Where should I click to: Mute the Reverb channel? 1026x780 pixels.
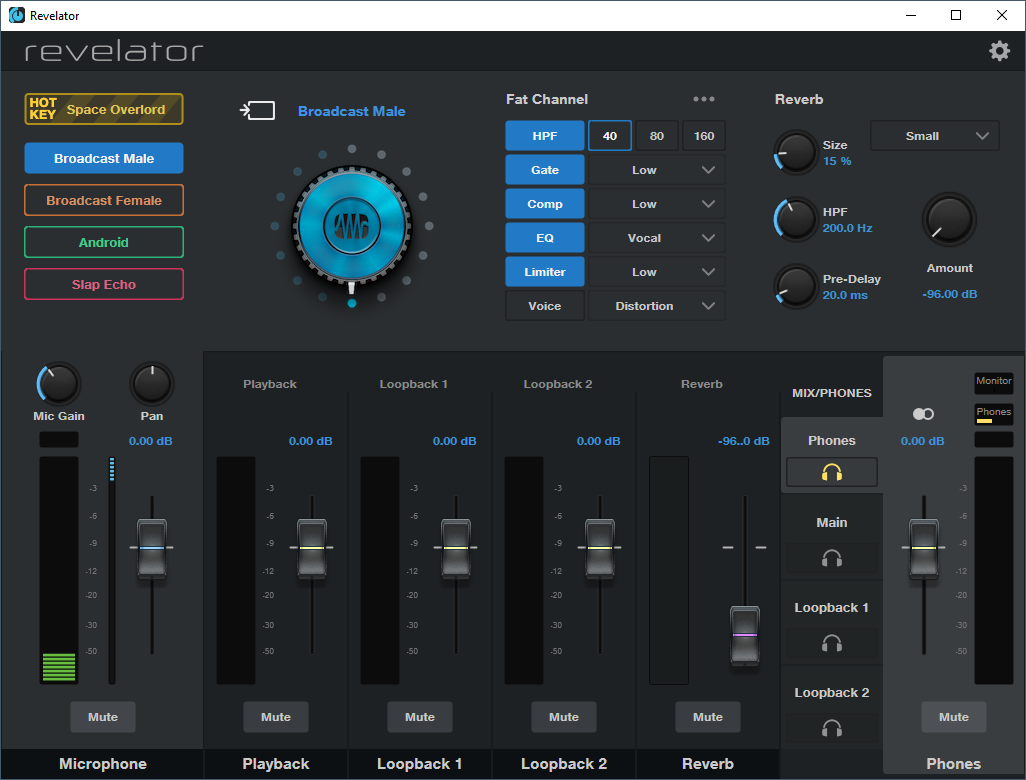707,717
